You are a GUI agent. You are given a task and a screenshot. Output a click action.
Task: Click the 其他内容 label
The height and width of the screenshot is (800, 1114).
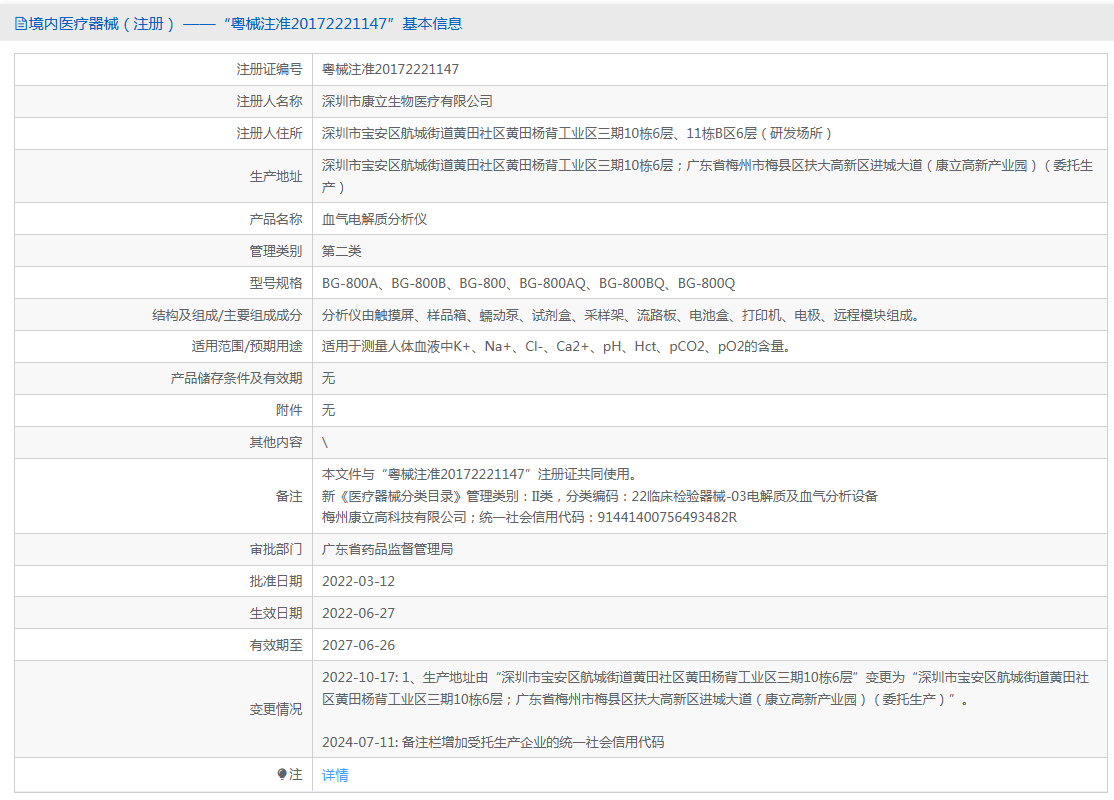click(276, 443)
